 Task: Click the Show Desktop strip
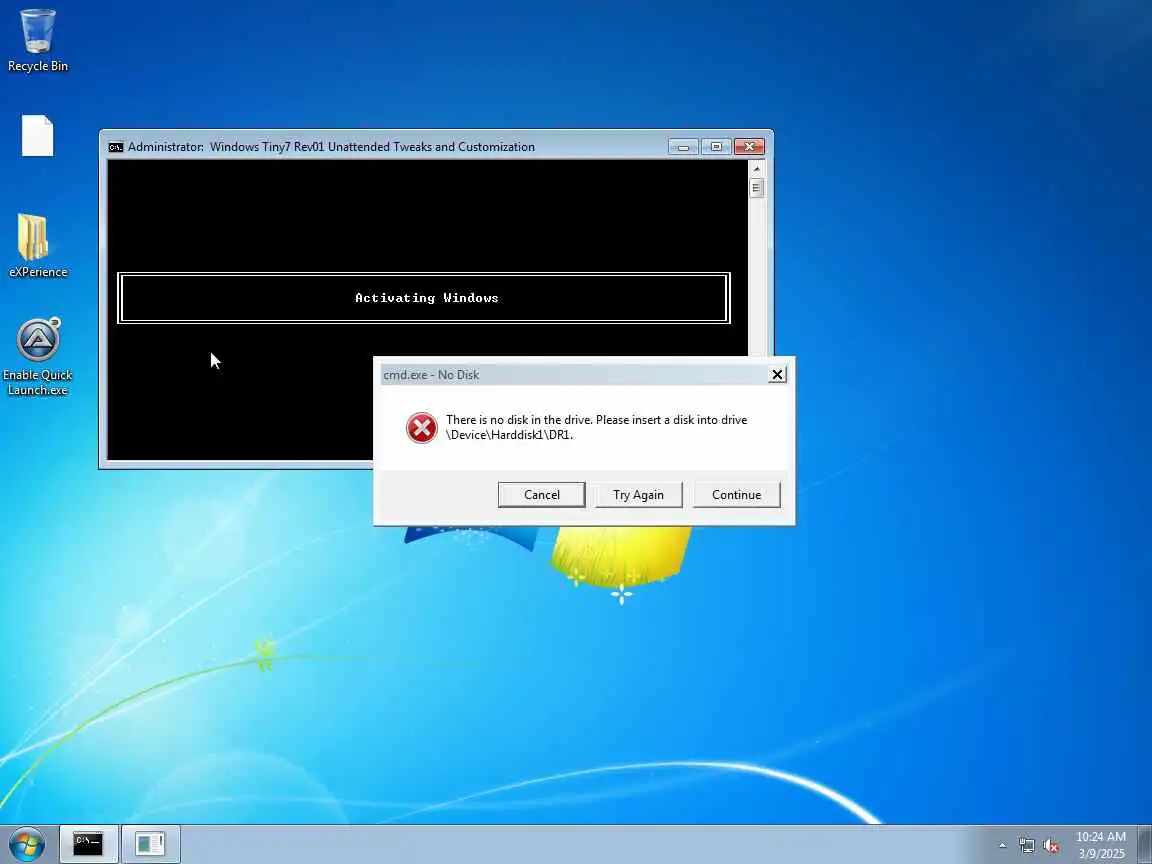pyautogui.click(x=1145, y=844)
